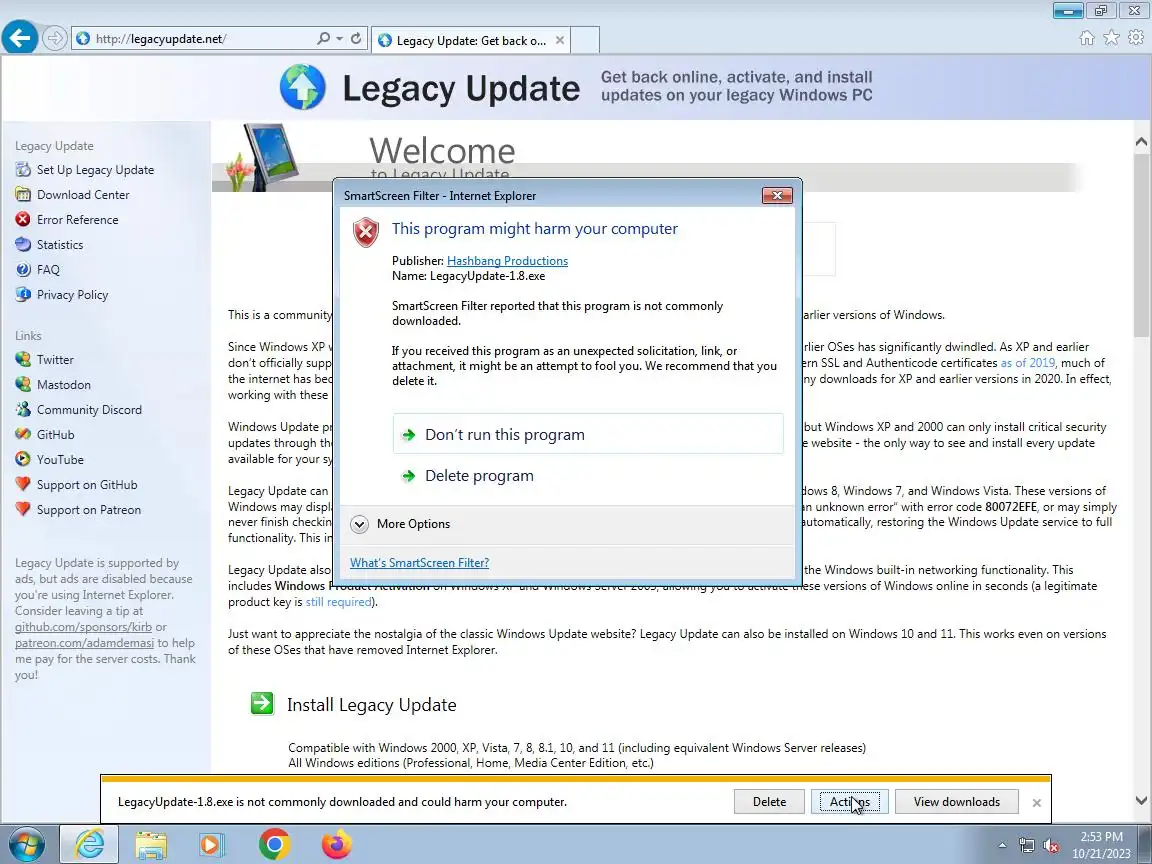
Task: Click the Download Center sidebar icon
Action: [24, 195]
